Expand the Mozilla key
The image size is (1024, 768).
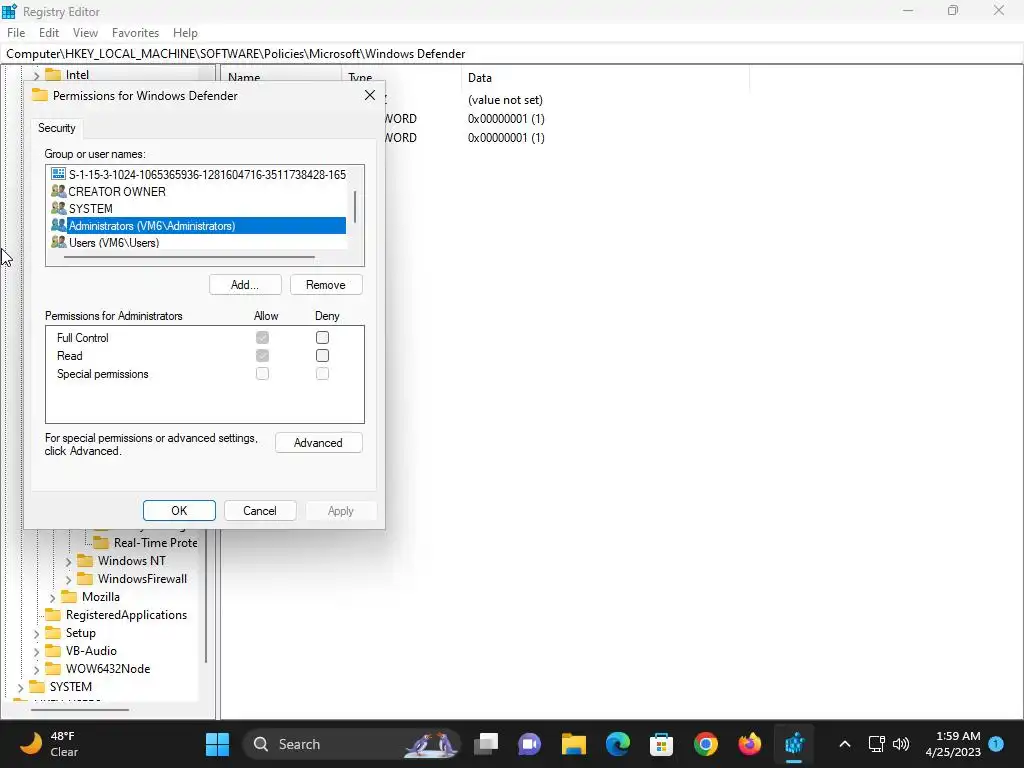coord(53,598)
